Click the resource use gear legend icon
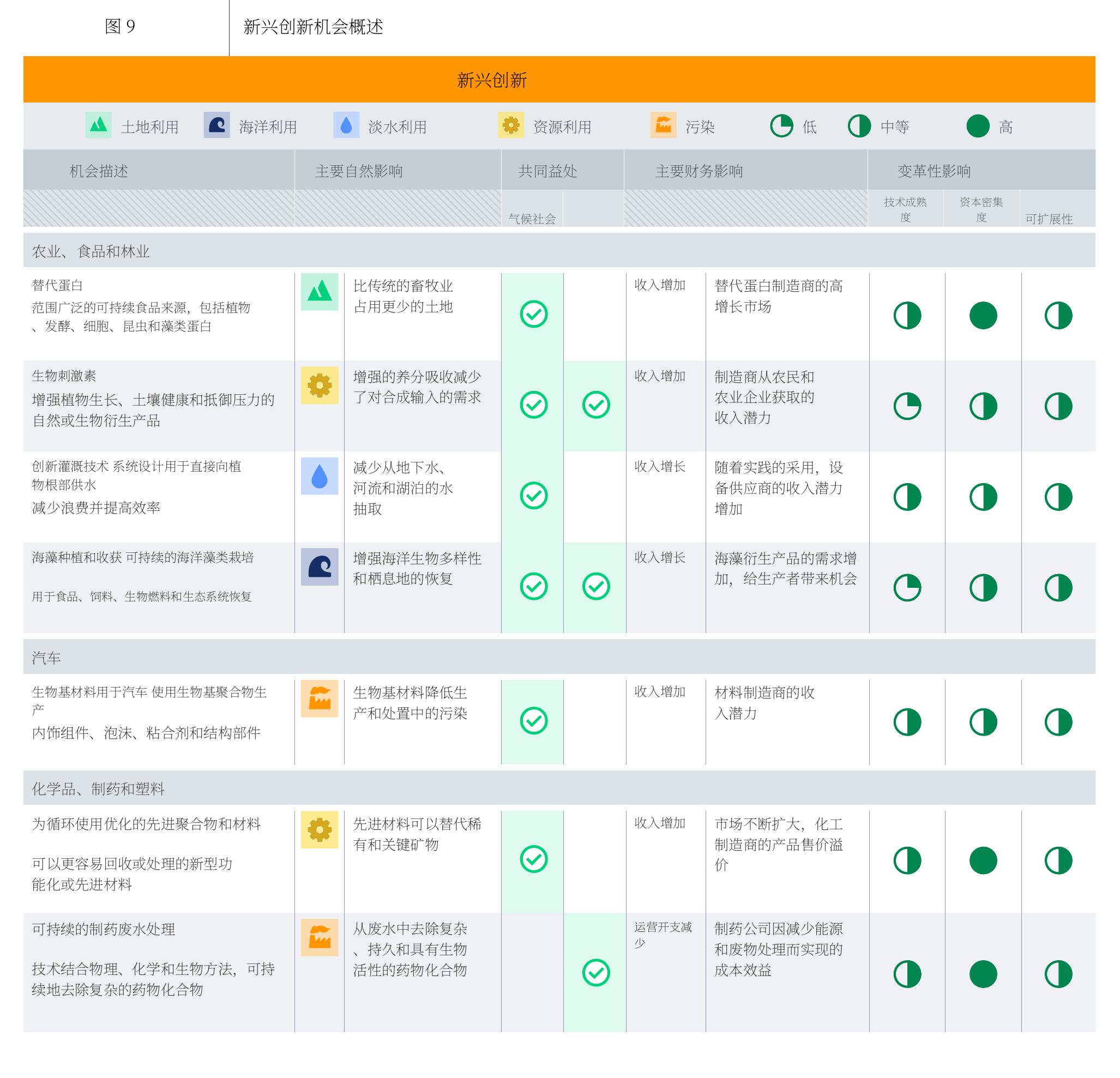1120x1078 pixels. click(511, 124)
